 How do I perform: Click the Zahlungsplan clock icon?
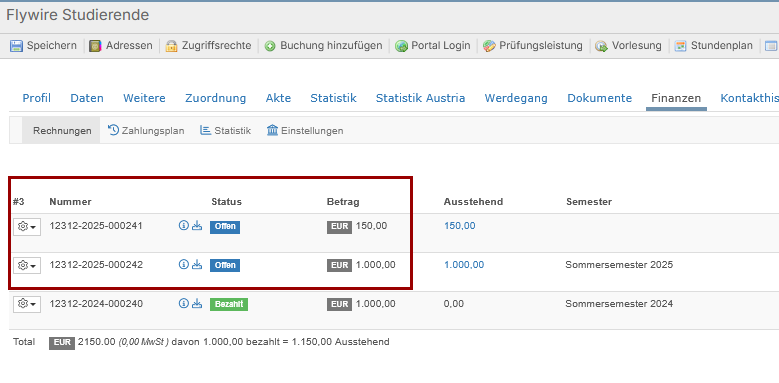click(x=114, y=130)
